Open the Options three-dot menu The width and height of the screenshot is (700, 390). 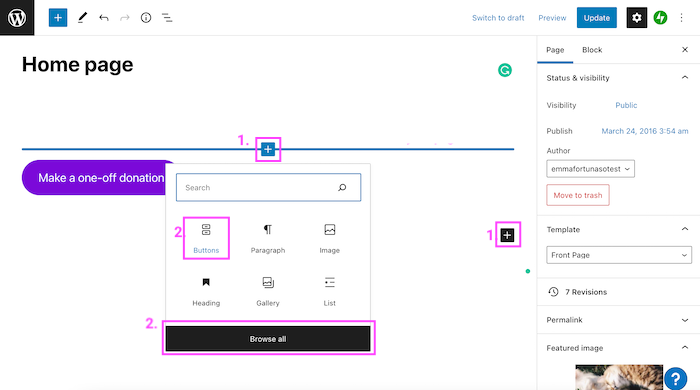[x=681, y=18]
